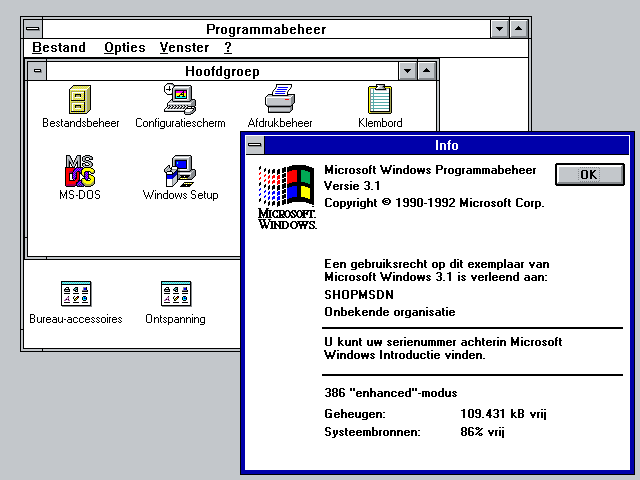Maximize the Hoofdgroep group window
This screenshot has width=640, height=480.
426,71
